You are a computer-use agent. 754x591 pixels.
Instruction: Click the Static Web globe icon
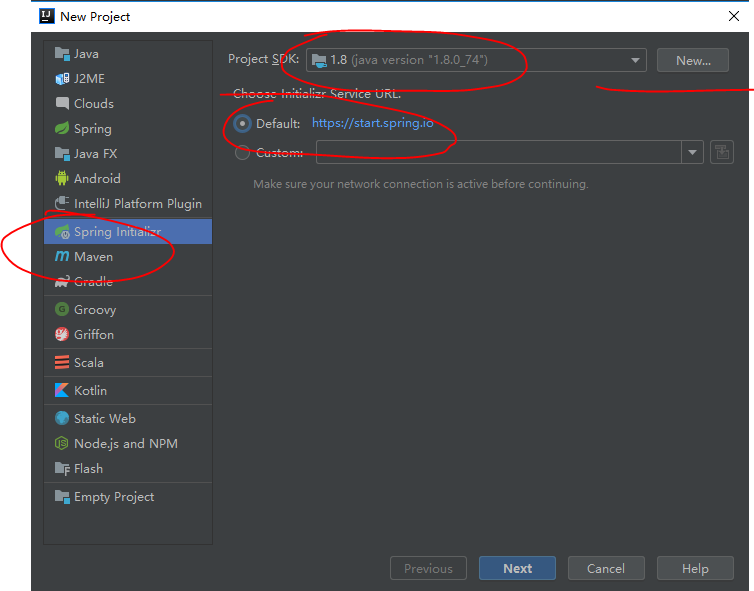click(x=62, y=418)
